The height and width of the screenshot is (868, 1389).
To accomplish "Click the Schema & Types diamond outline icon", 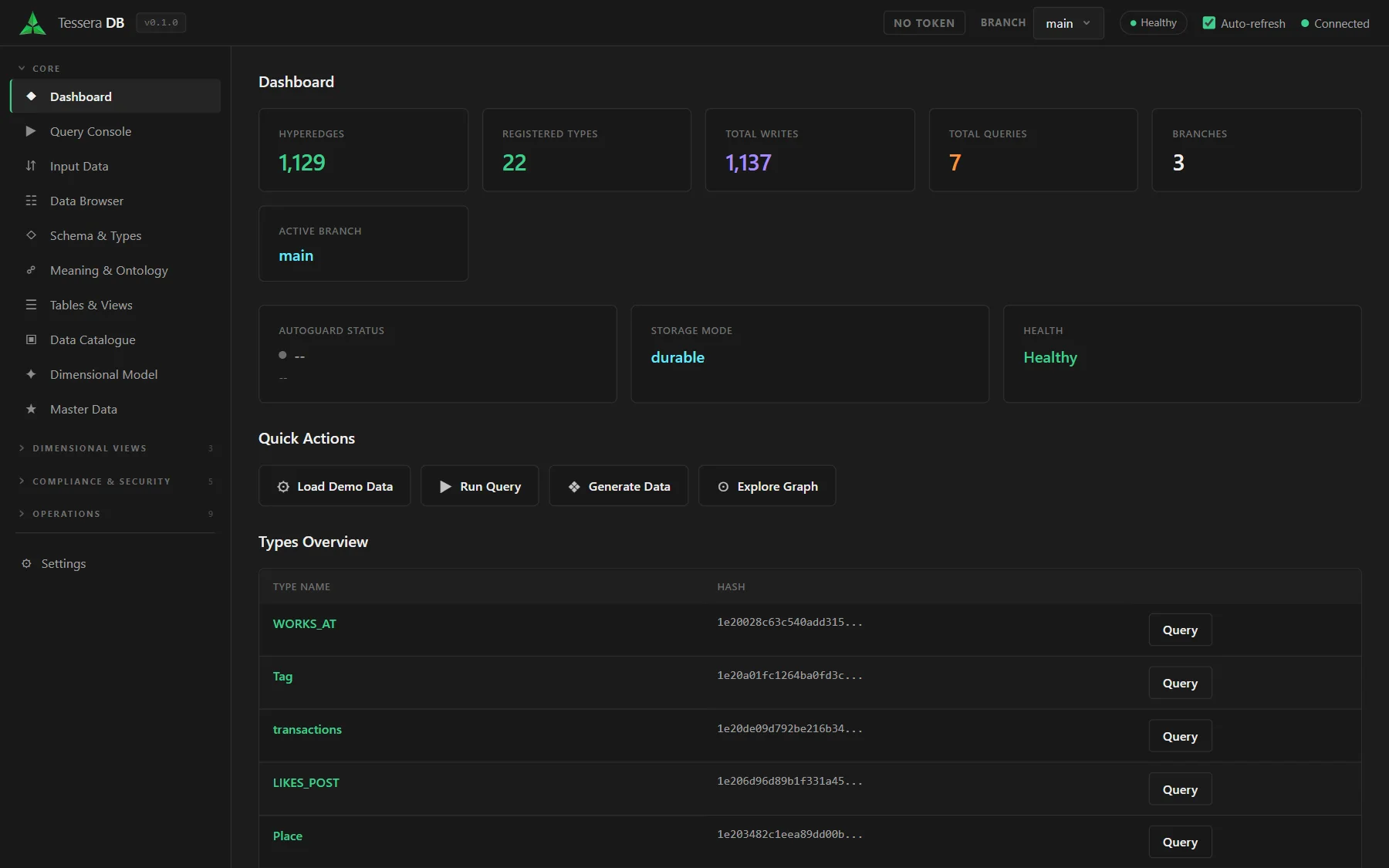I will tap(31, 235).
